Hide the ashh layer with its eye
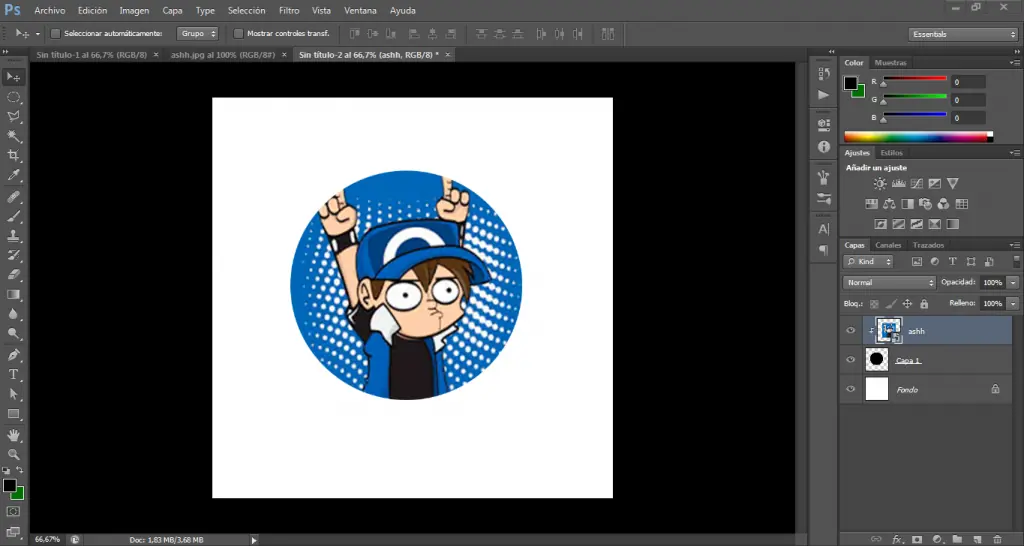The width and height of the screenshot is (1024, 546). tap(850, 330)
